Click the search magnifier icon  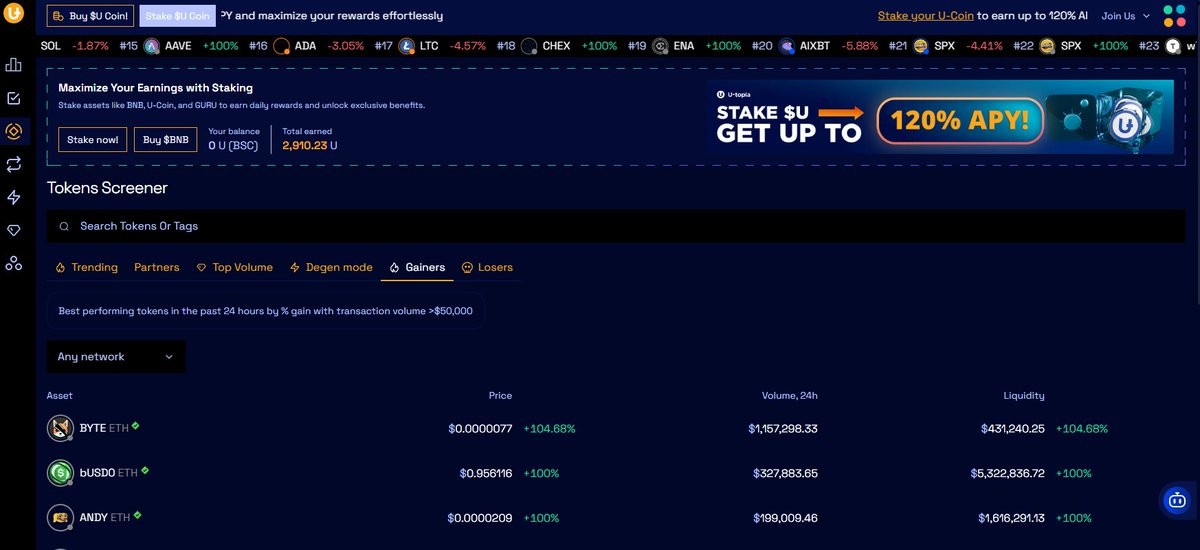click(64, 226)
